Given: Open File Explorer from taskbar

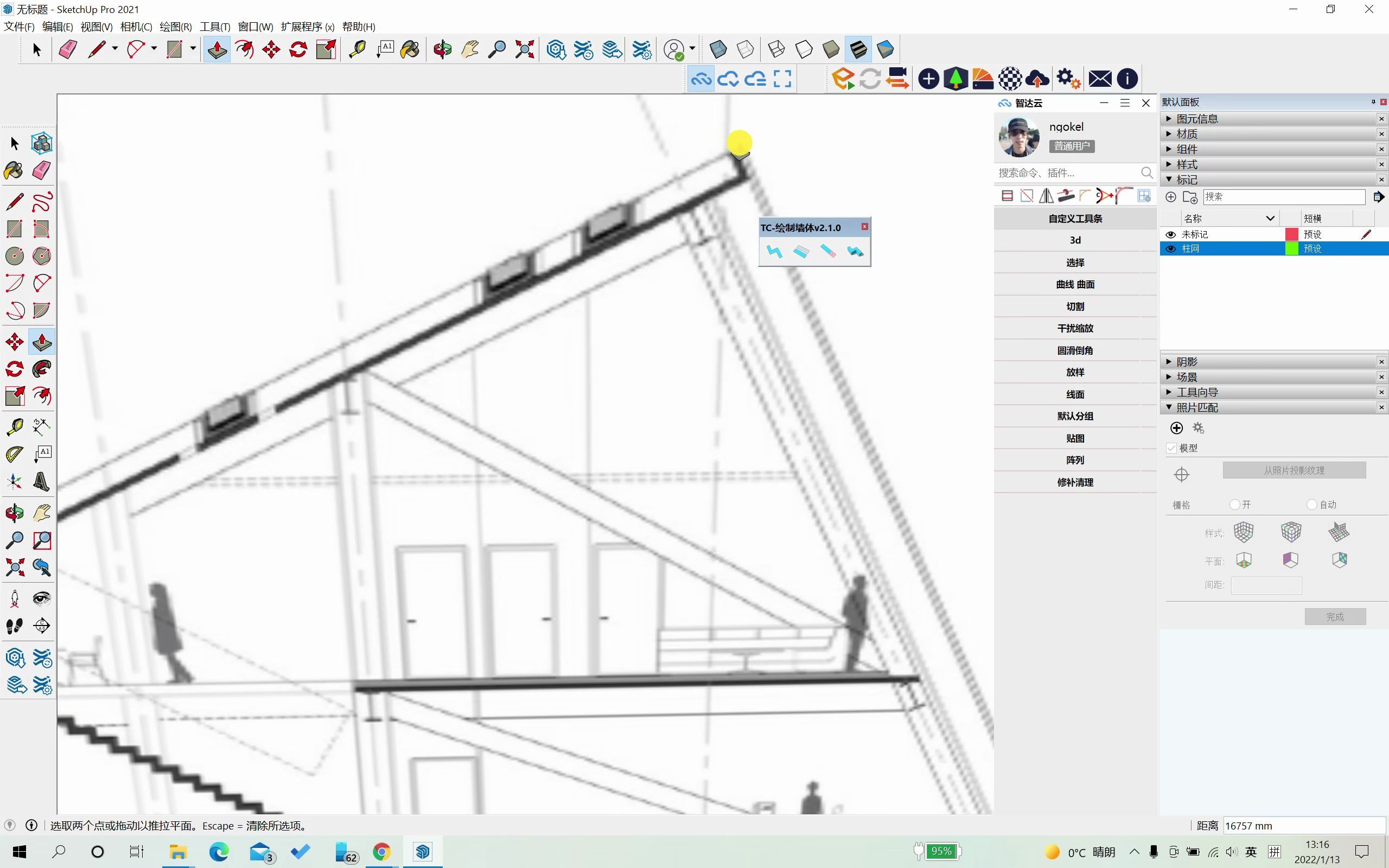Looking at the screenshot, I should pyautogui.click(x=178, y=851).
